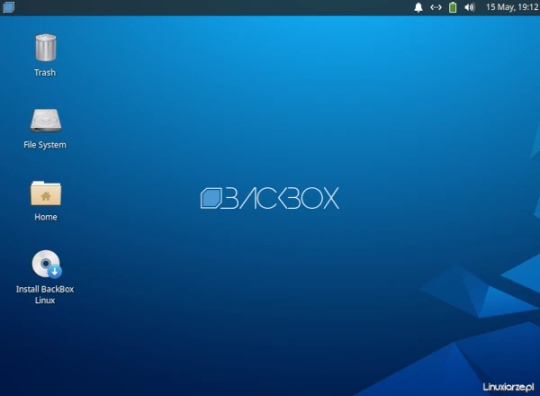Viewport: 540px width, 396px height.
Task: Click the 'Home' label text
Action: (45, 217)
